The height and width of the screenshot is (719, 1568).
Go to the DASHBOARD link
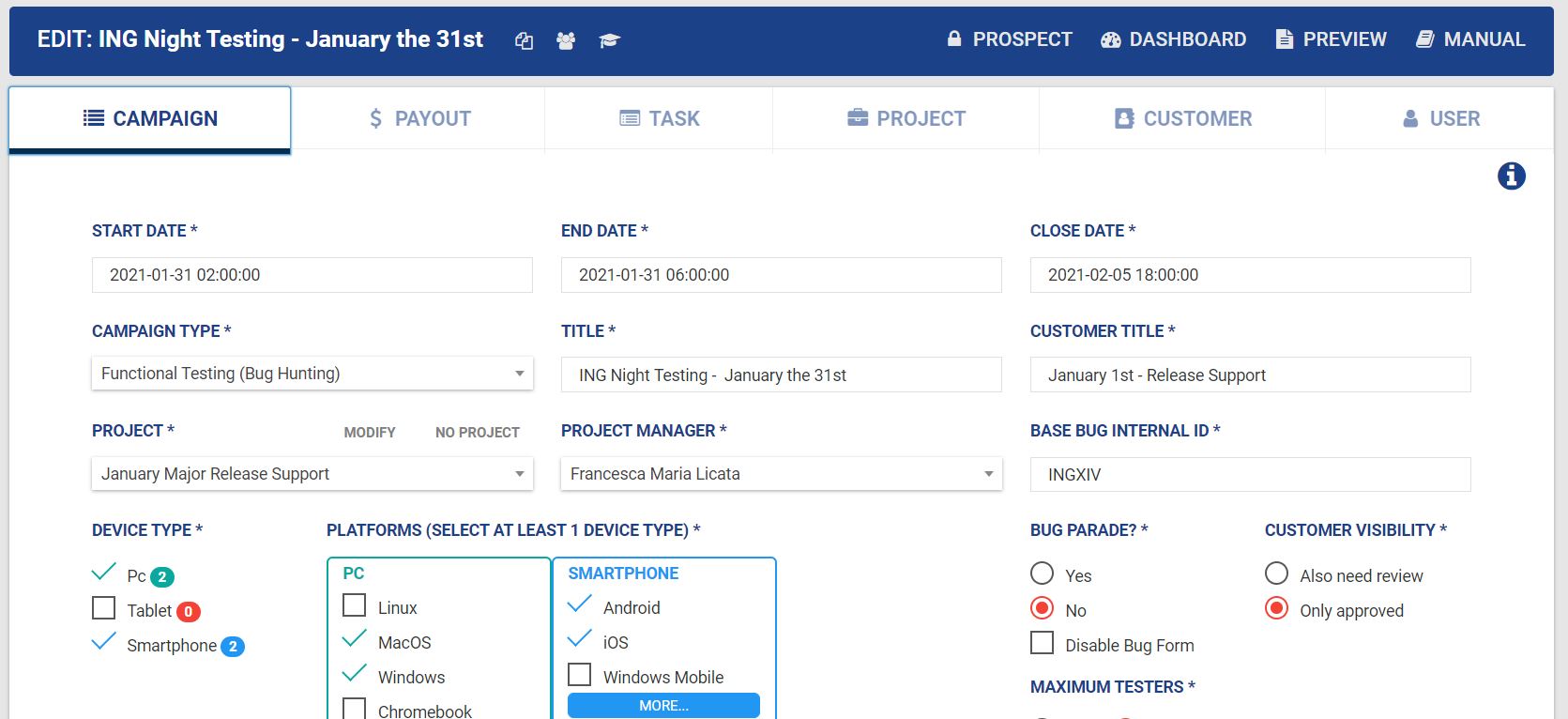pyautogui.click(x=1174, y=39)
